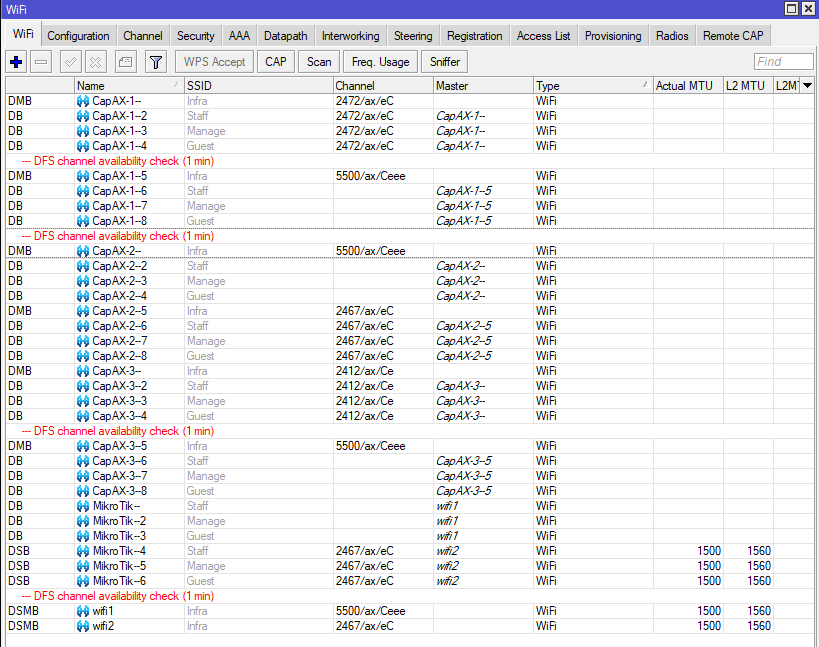819x647 pixels.
Task: Click the CapAX-1--2 interface icon
Action: tap(83, 116)
